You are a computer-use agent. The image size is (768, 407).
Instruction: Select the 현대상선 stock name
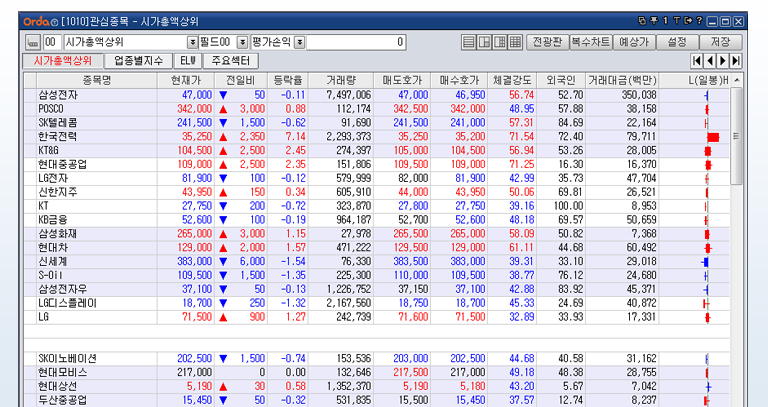58,386
